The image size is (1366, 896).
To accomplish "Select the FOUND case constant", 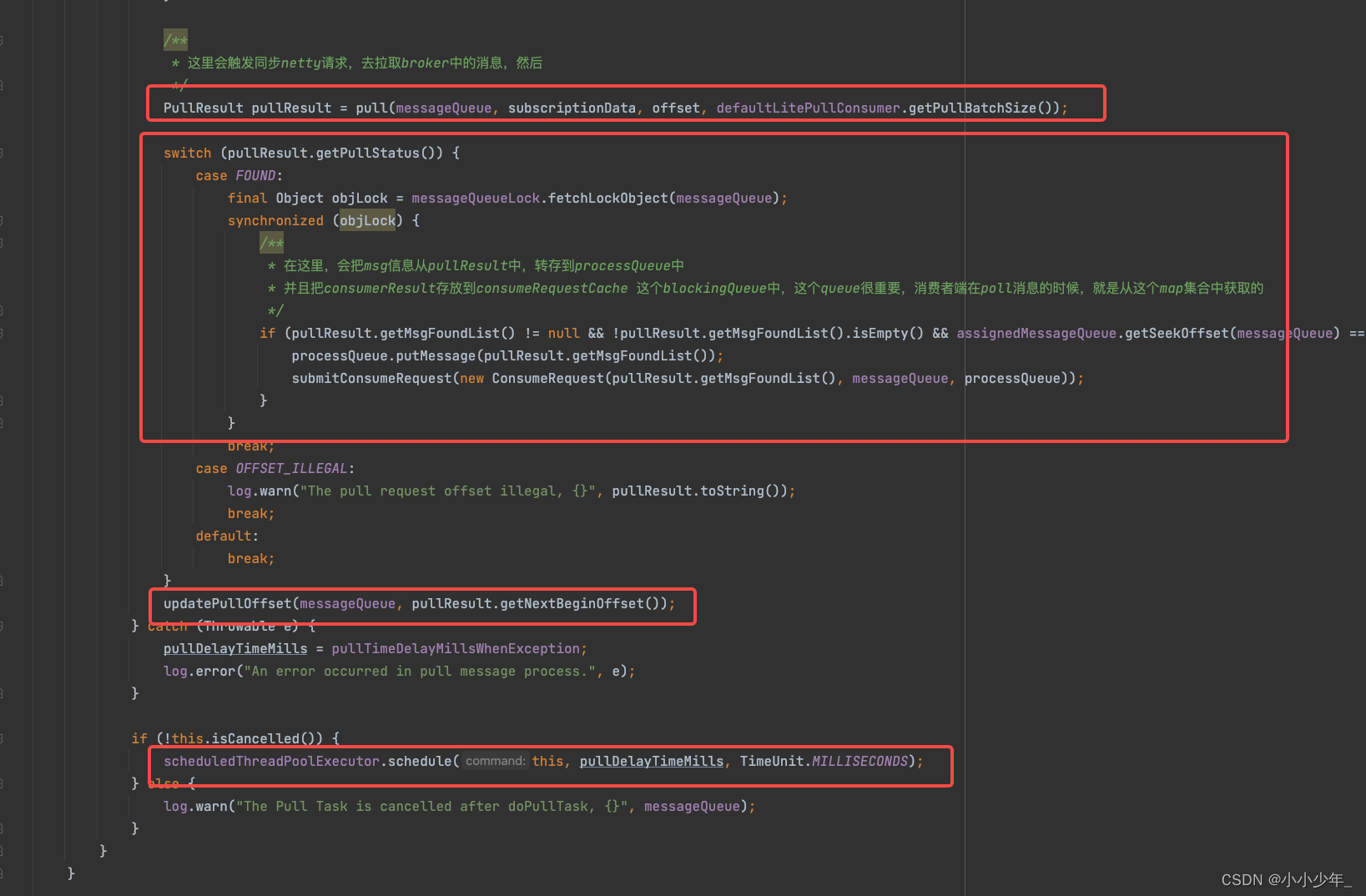I will pos(255,175).
